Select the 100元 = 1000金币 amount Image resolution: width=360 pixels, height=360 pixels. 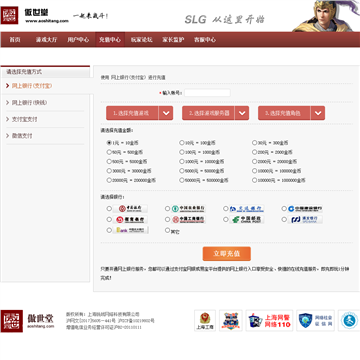pyautogui.click(x=182, y=152)
